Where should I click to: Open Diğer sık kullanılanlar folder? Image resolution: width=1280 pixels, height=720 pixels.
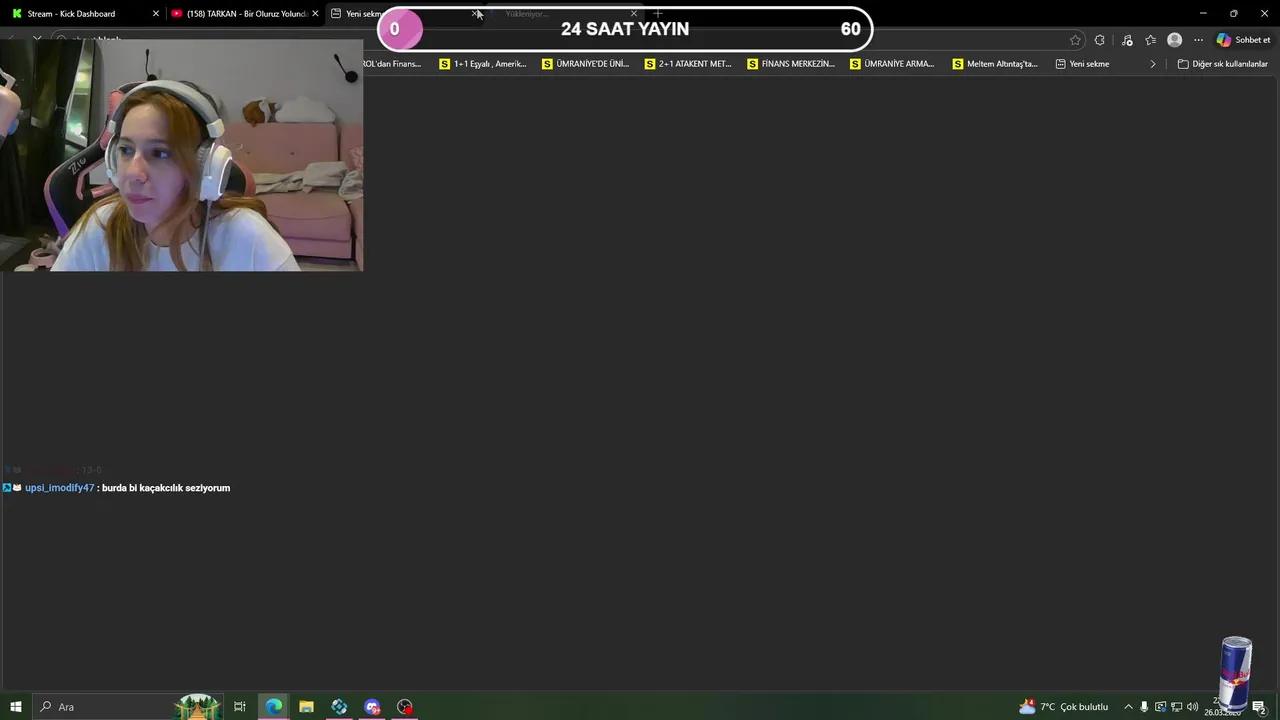pyautogui.click(x=1223, y=64)
